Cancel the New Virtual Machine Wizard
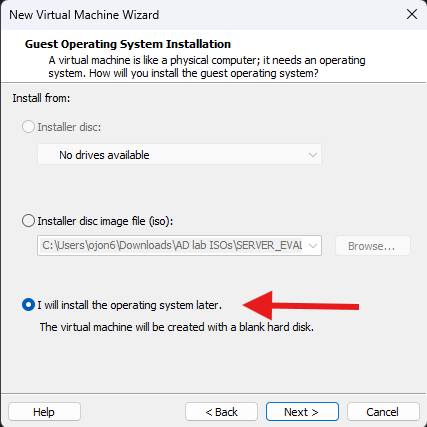427x427 pixels. tap(383, 412)
